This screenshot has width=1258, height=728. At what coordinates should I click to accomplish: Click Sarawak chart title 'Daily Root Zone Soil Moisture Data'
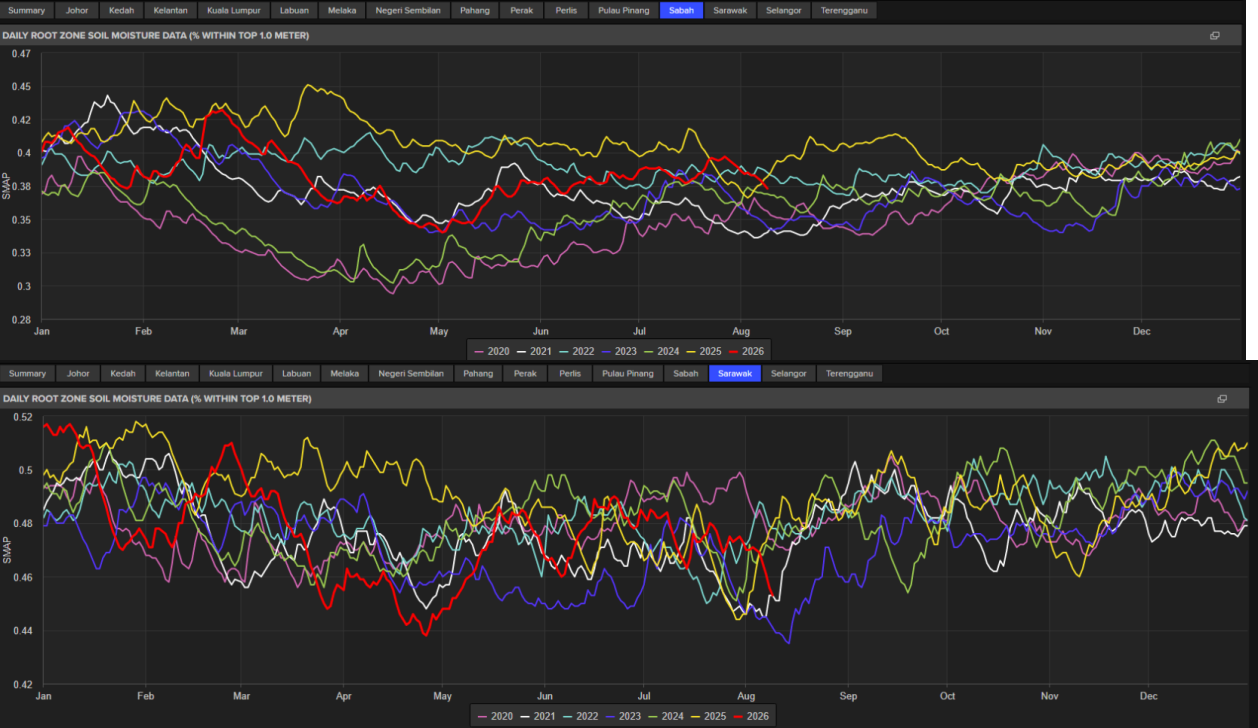click(157, 399)
